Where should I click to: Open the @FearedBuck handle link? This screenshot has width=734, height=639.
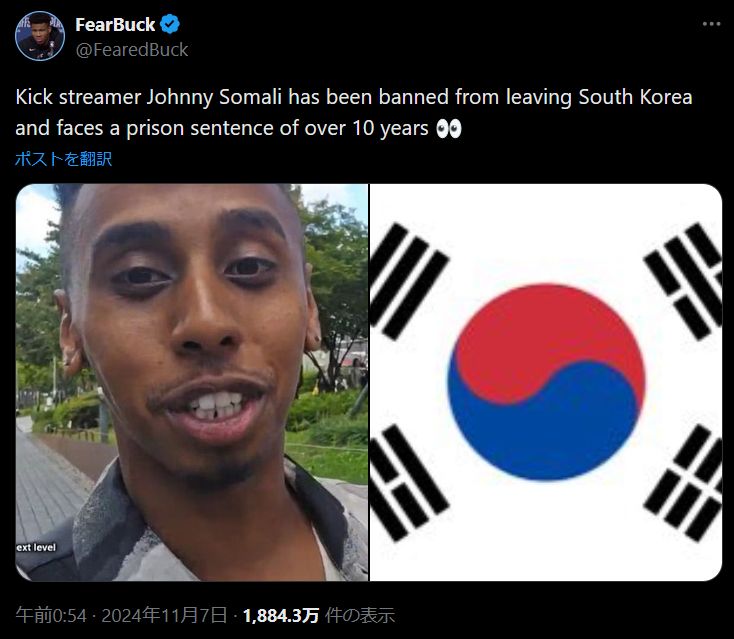132,50
